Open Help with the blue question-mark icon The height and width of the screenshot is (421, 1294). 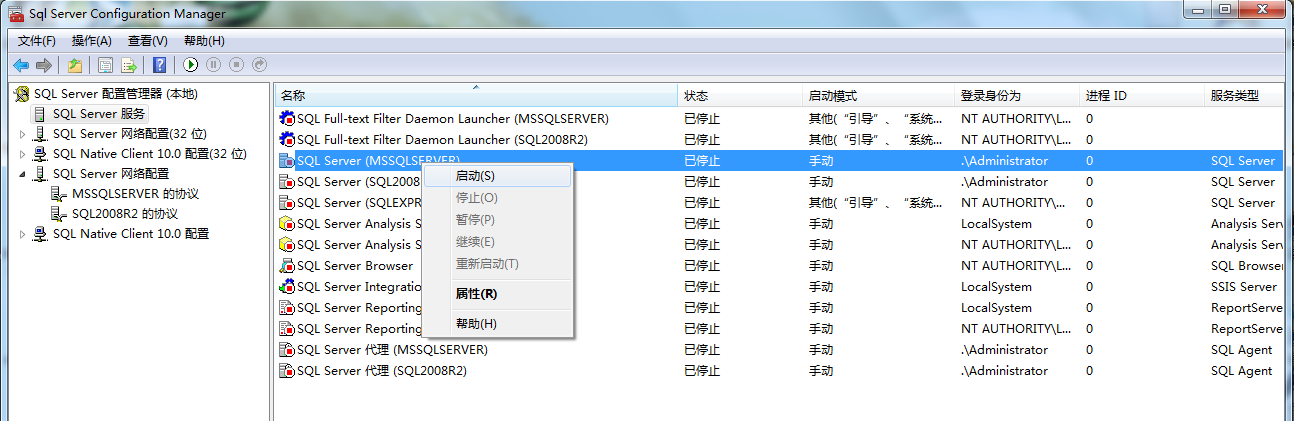pos(159,65)
